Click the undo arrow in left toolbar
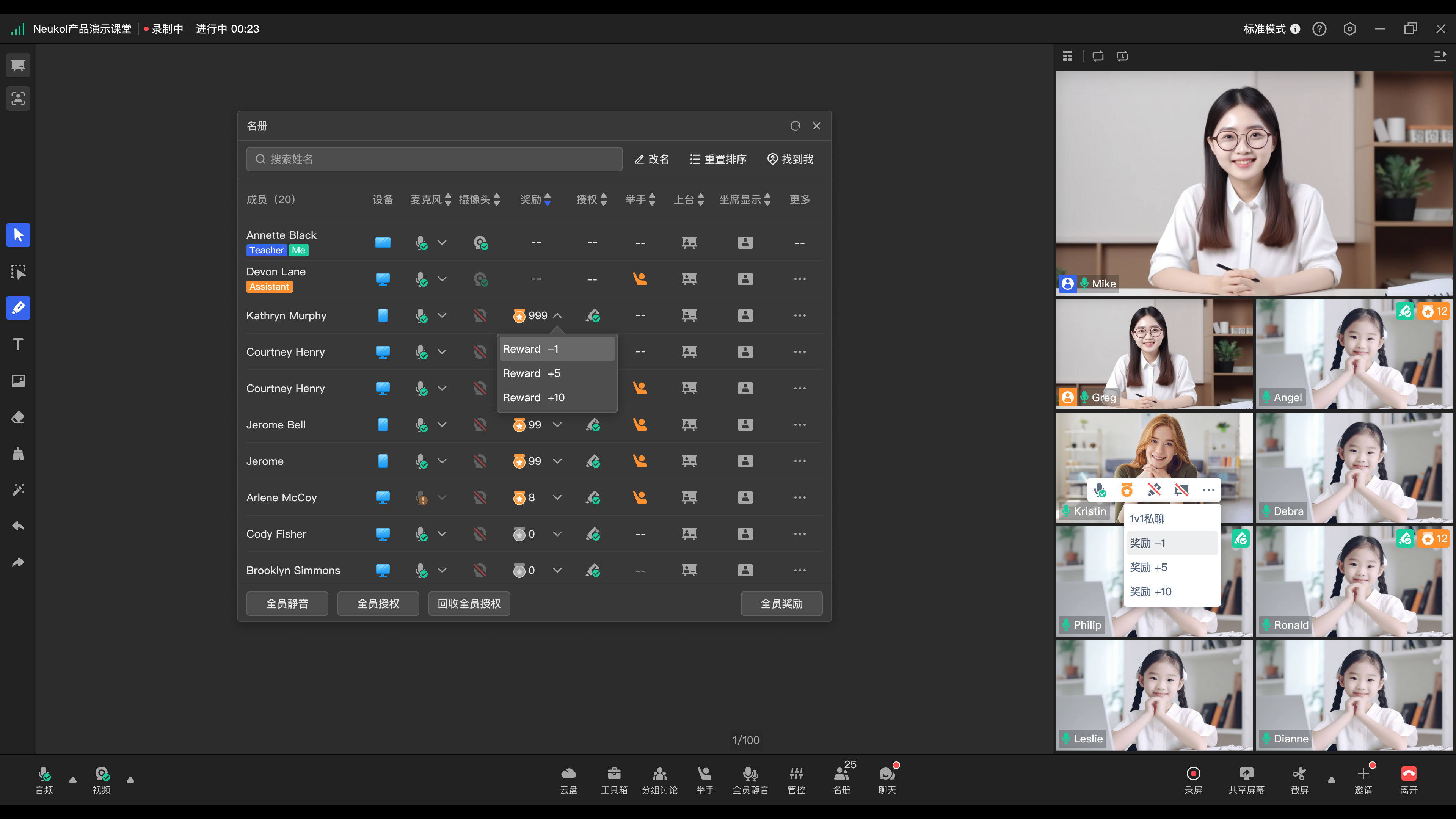Screen dimensions: 1456x819 [18, 526]
